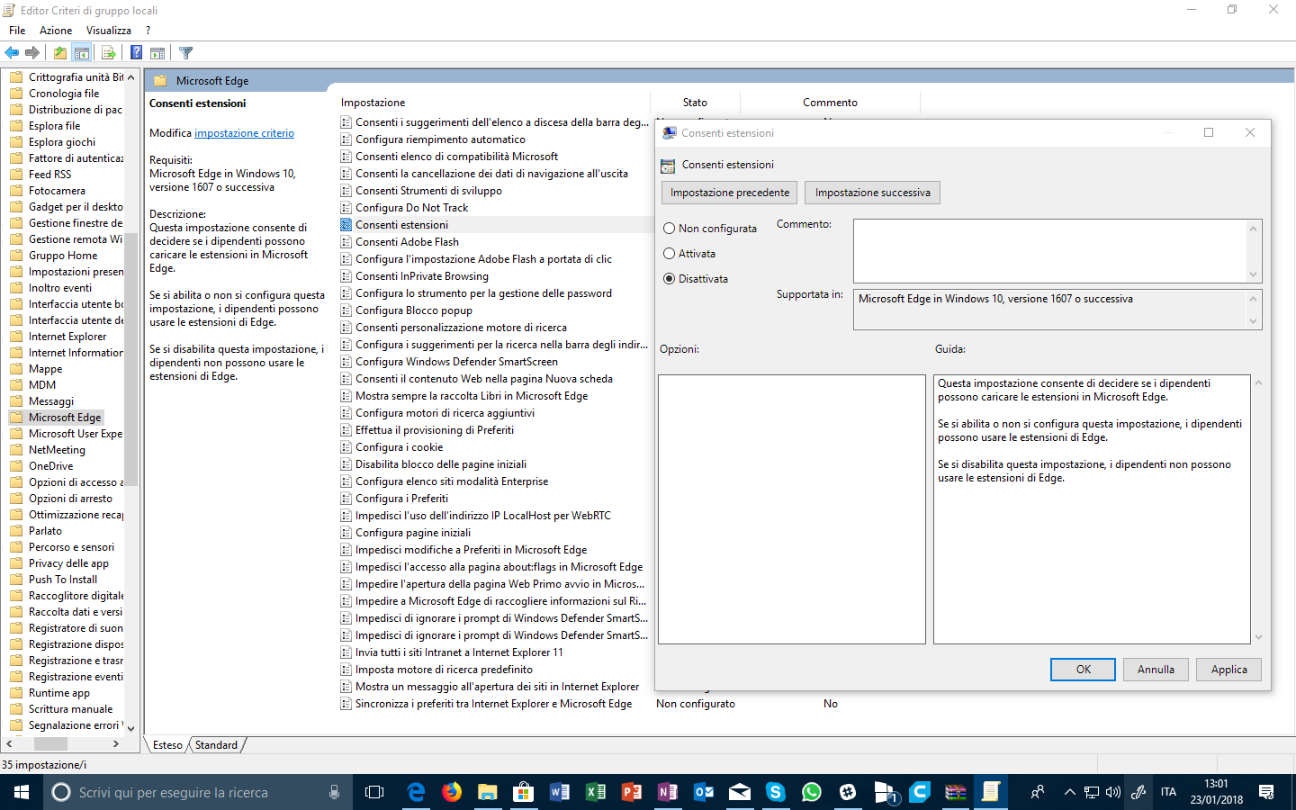Image resolution: width=1296 pixels, height=810 pixels.
Task: Open OneNote from the taskbar
Action: tap(667, 792)
